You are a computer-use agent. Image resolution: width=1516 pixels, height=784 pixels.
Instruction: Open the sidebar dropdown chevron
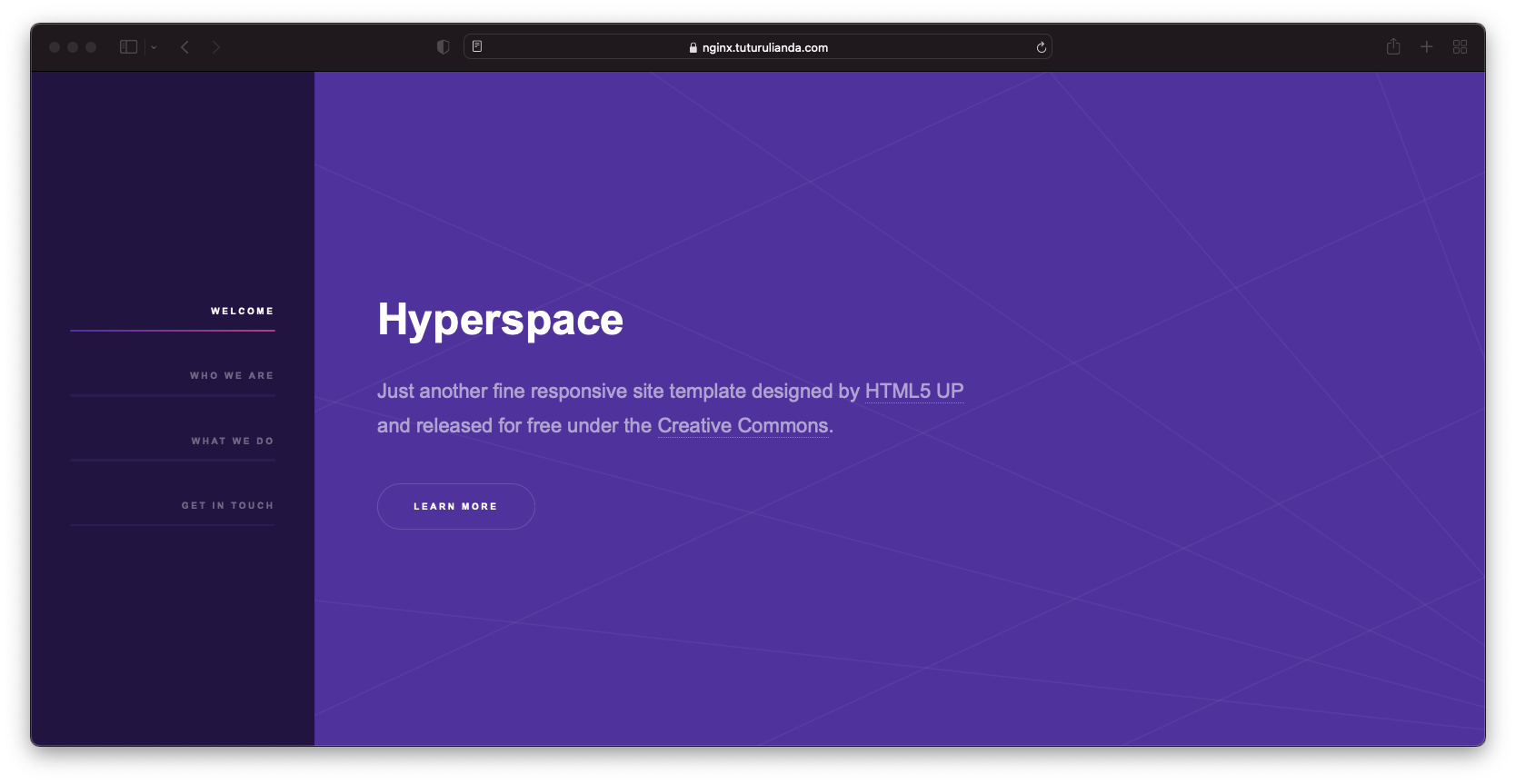(x=154, y=47)
